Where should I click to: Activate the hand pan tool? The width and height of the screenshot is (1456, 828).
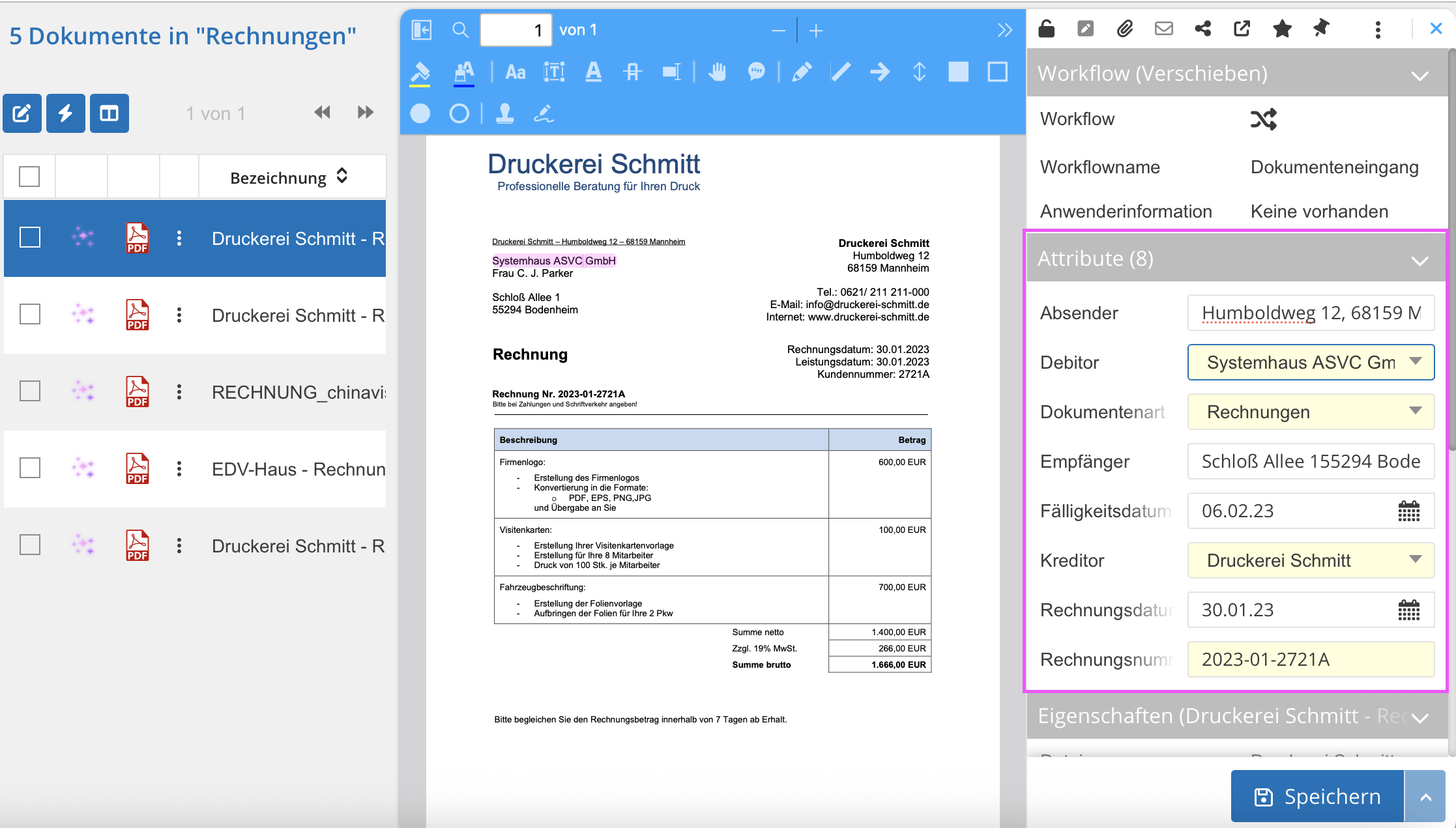pyautogui.click(x=717, y=72)
